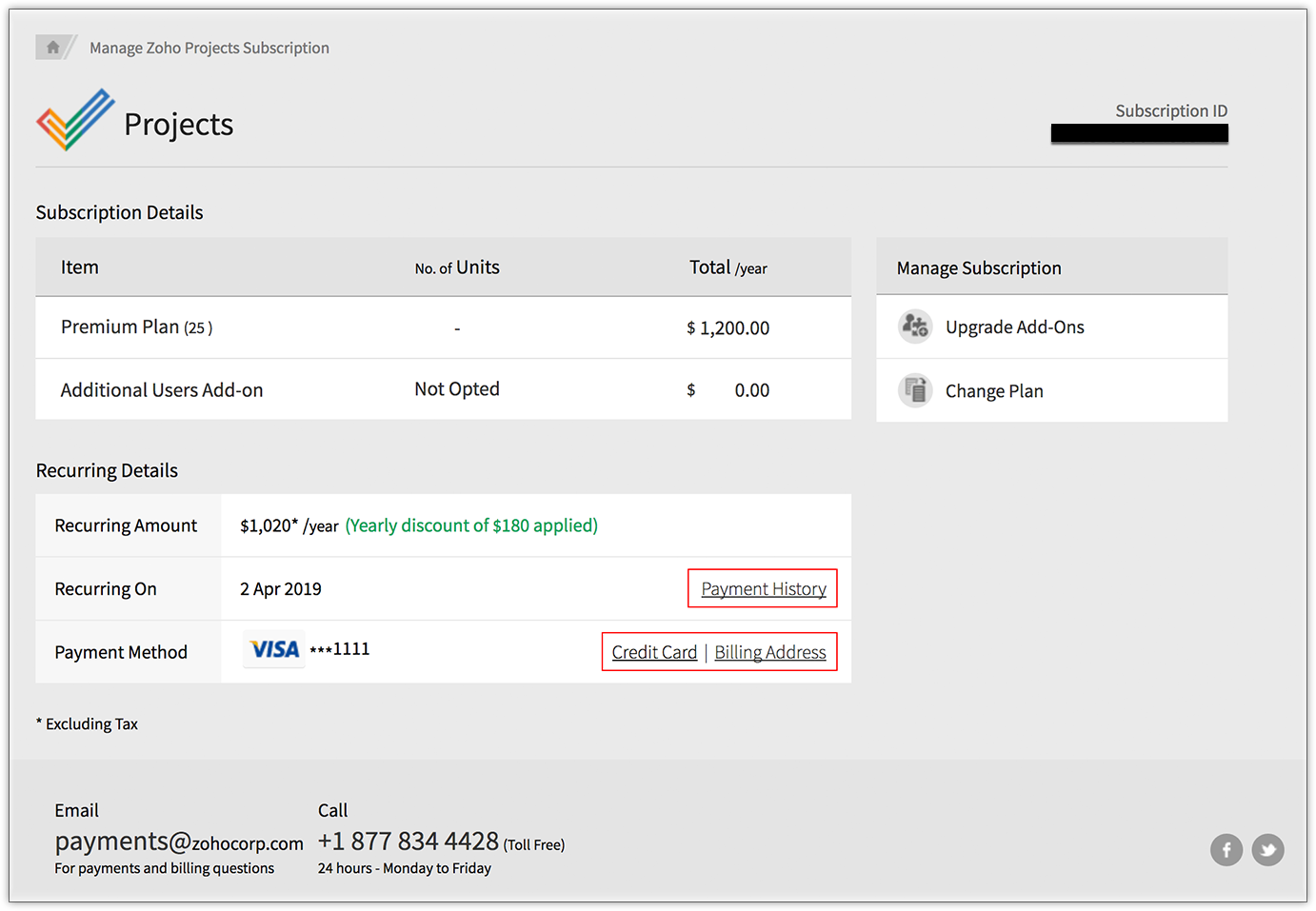Click the redacted Subscription ID value
Viewport: 1316px width, 911px height.
(x=1139, y=133)
